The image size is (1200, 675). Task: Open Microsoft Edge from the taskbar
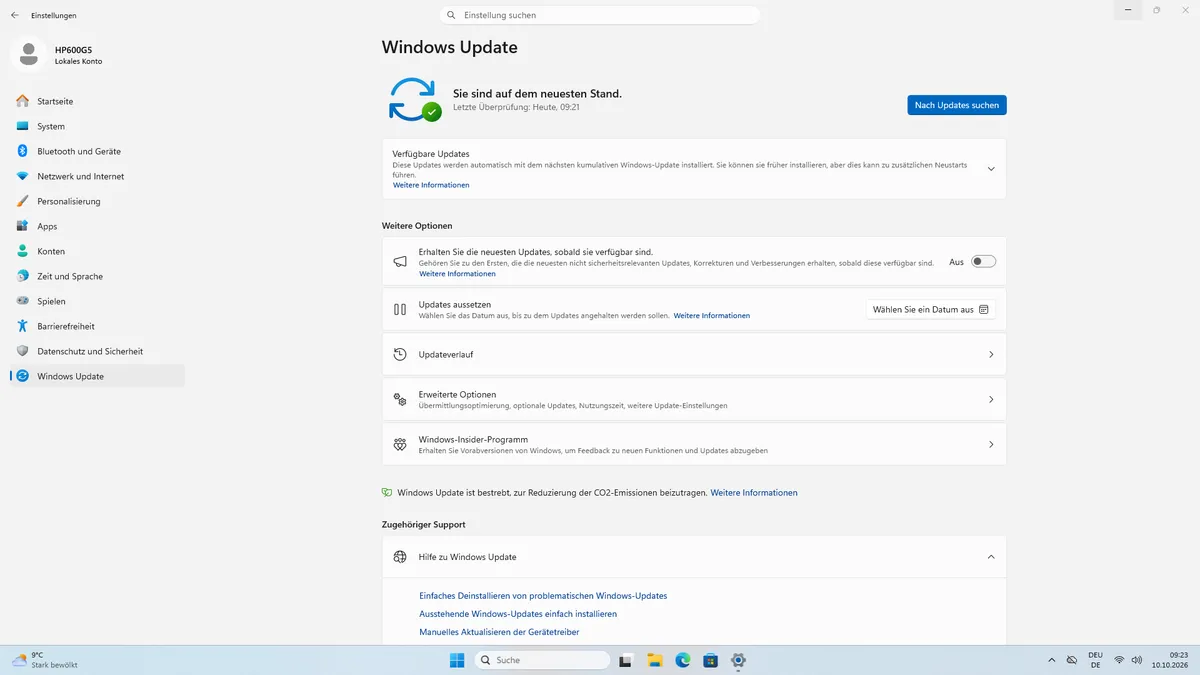[683, 660]
